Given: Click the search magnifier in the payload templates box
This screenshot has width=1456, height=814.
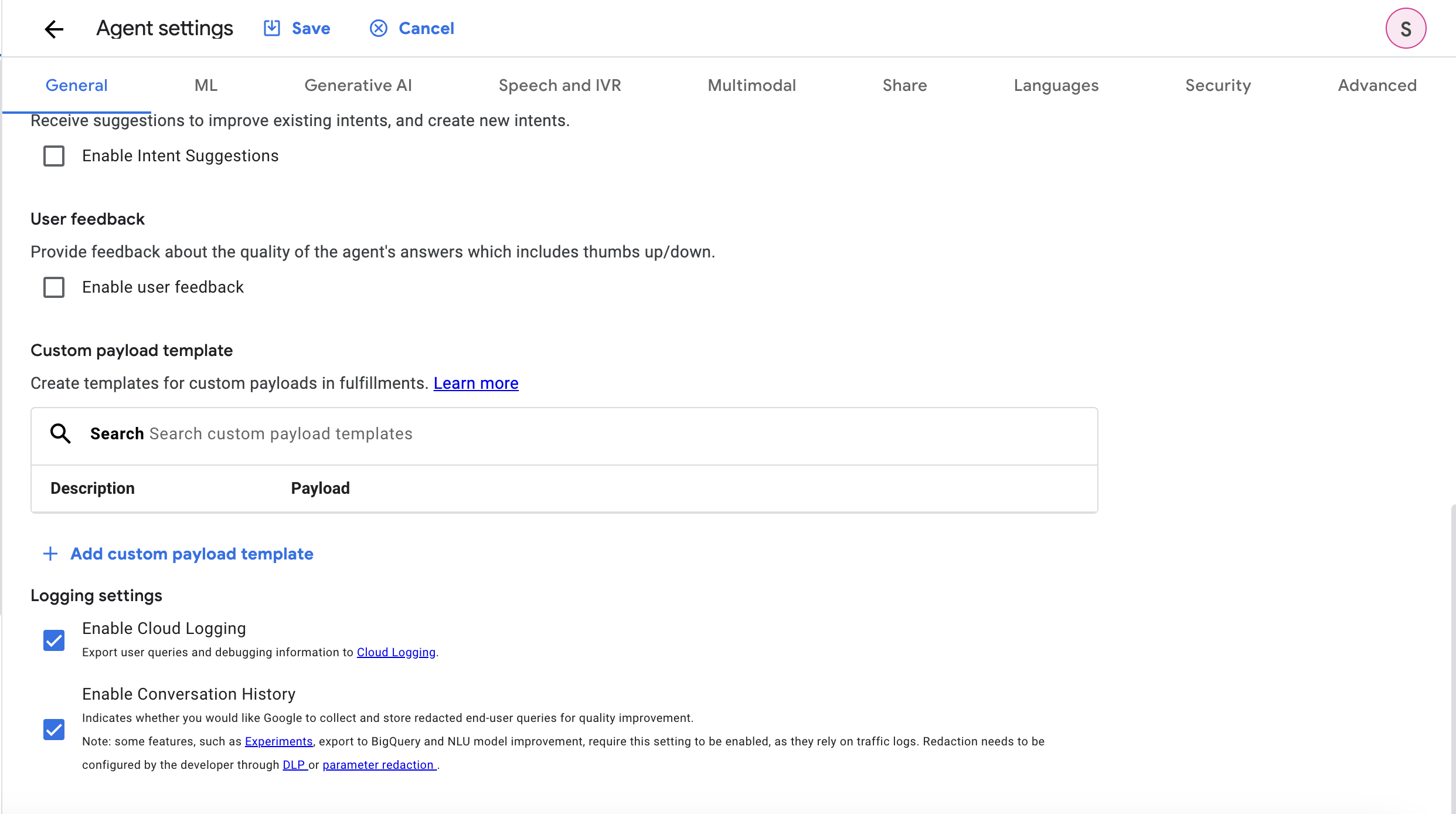Looking at the screenshot, I should 60,434.
